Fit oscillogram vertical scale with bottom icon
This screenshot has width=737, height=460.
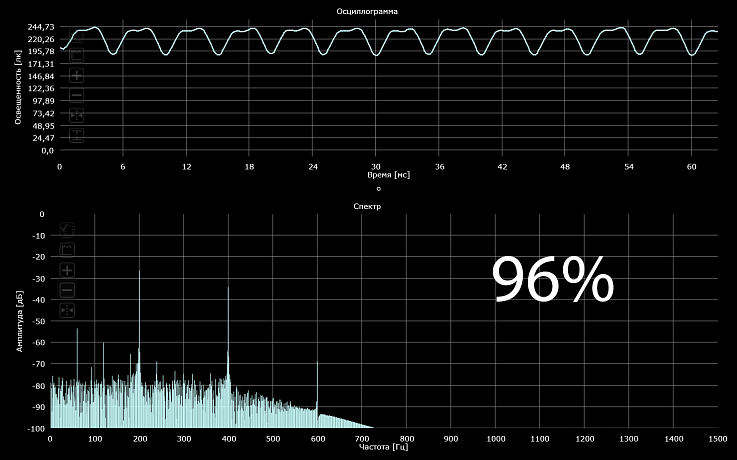76,135
